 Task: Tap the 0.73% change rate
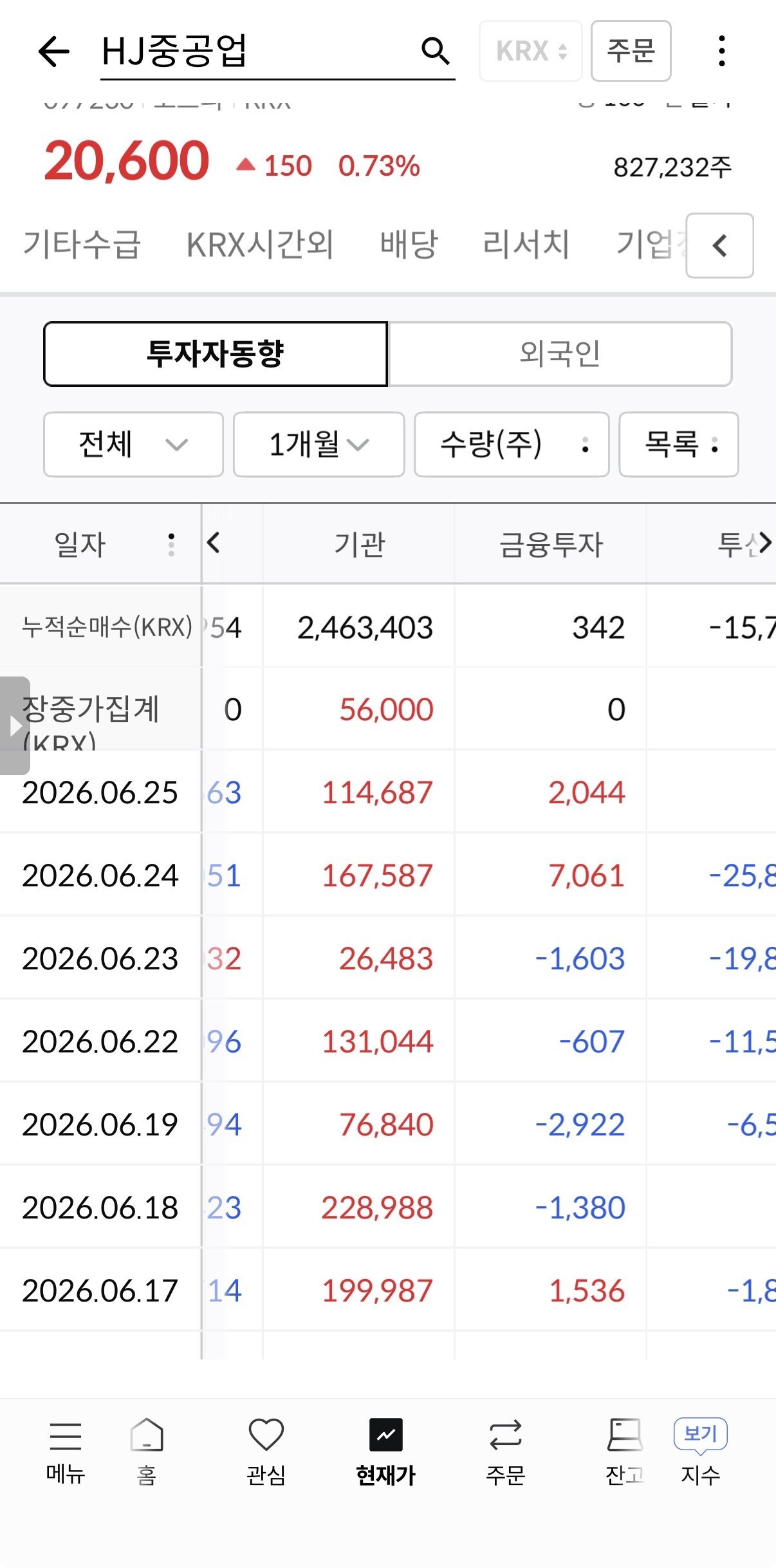coord(379,166)
